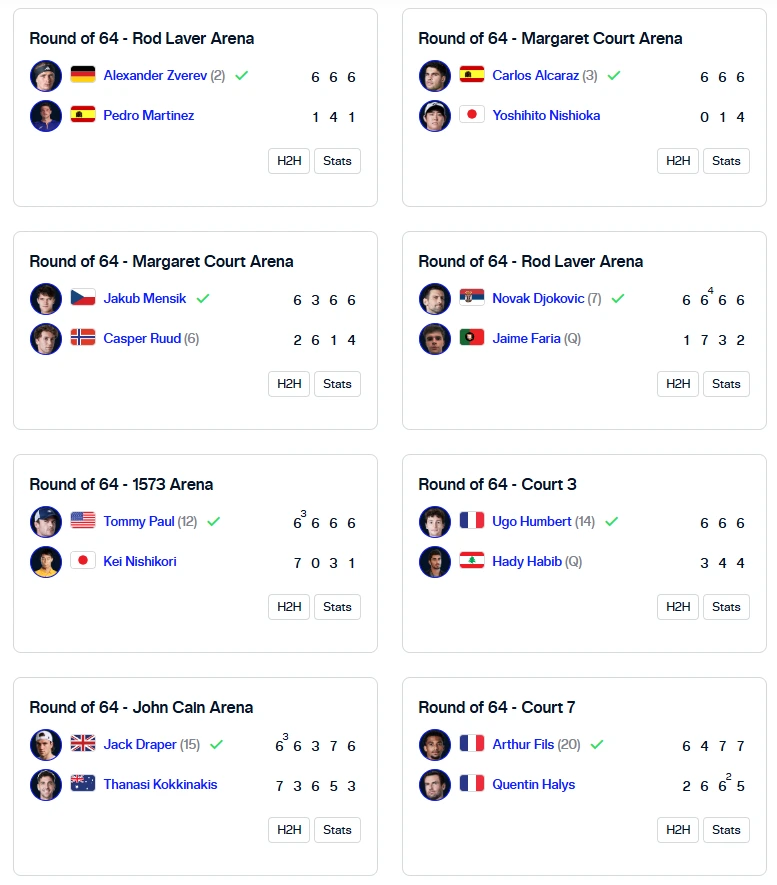Click the UK flag beside Jack Draper
Image resolution: width=777 pixels, height=885 pixels.
click(x=83, y=743)
